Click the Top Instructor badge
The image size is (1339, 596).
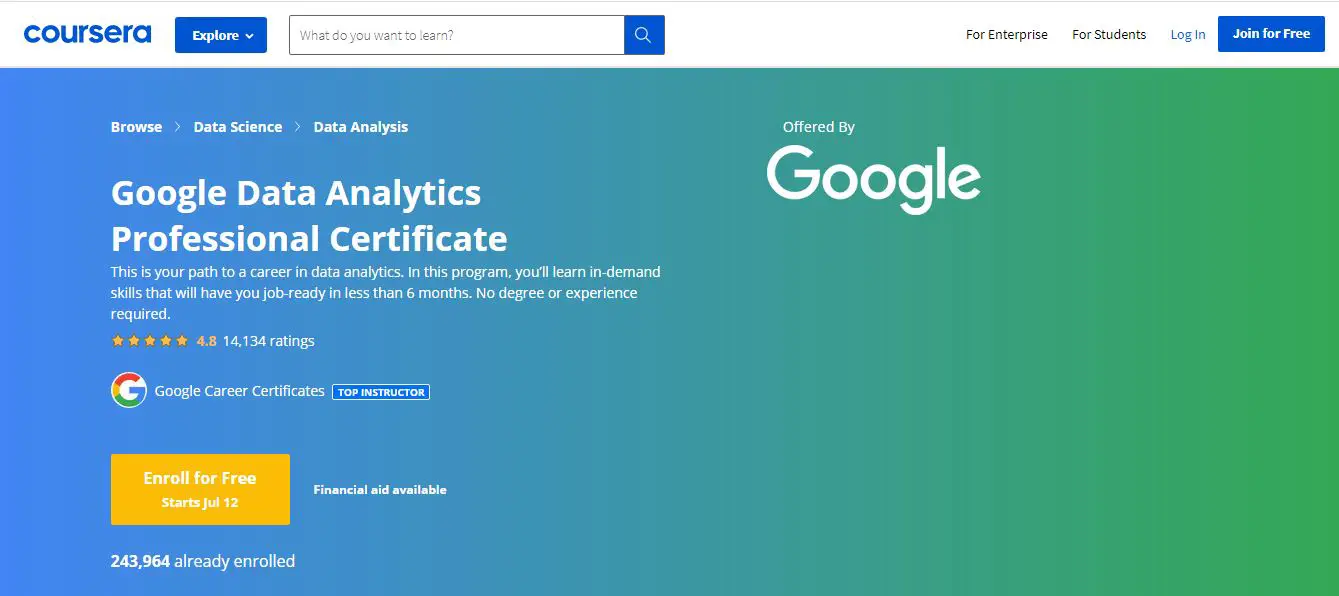tap(381, 392)
